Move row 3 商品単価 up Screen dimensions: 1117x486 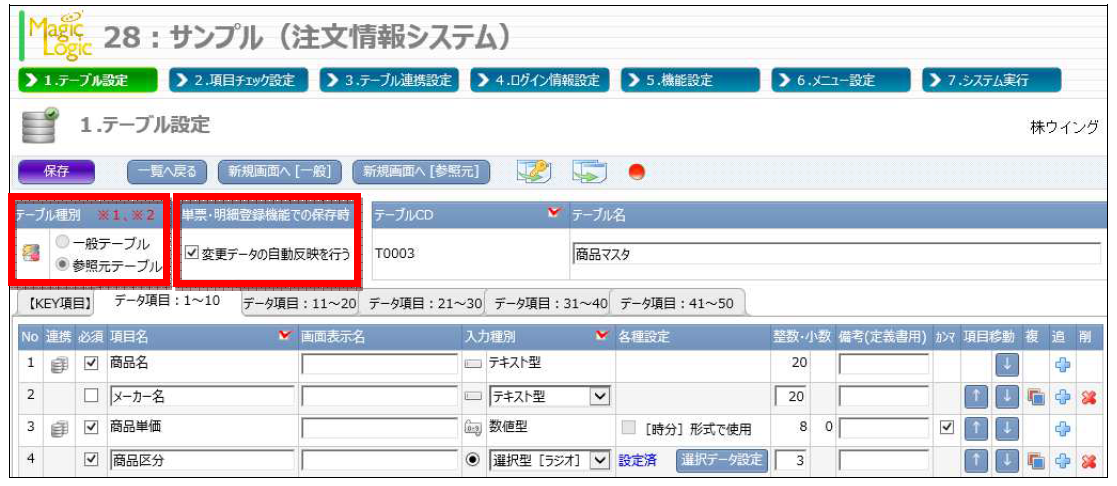coord(980,429)
